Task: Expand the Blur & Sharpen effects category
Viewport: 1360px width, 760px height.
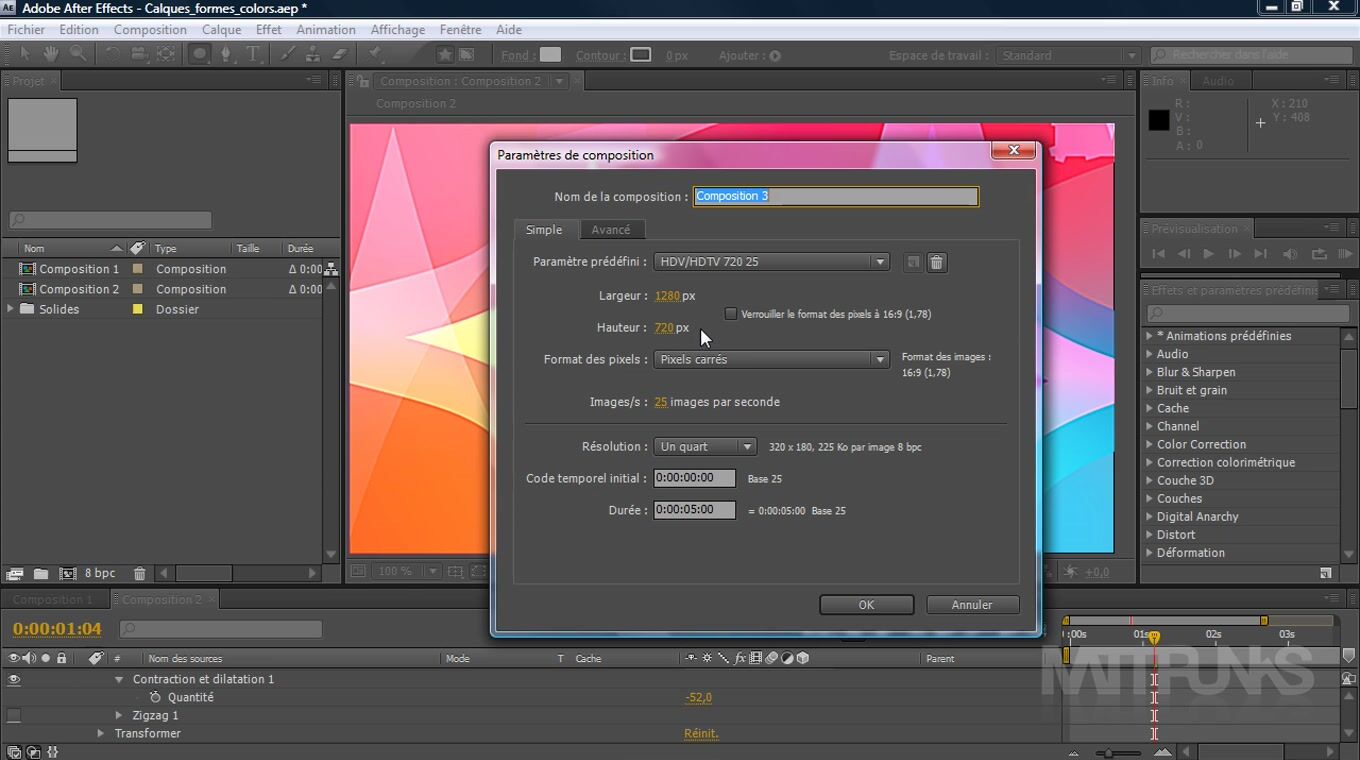Action: (1149, 372)
